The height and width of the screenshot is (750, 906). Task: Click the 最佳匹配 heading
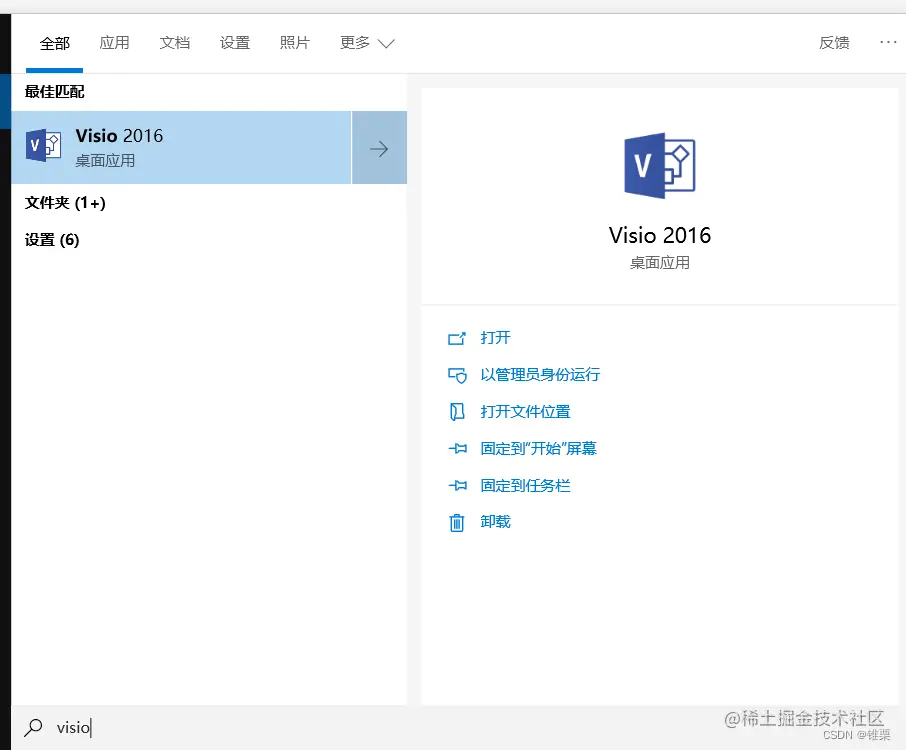pyautogui.click(x=54, y=92)
